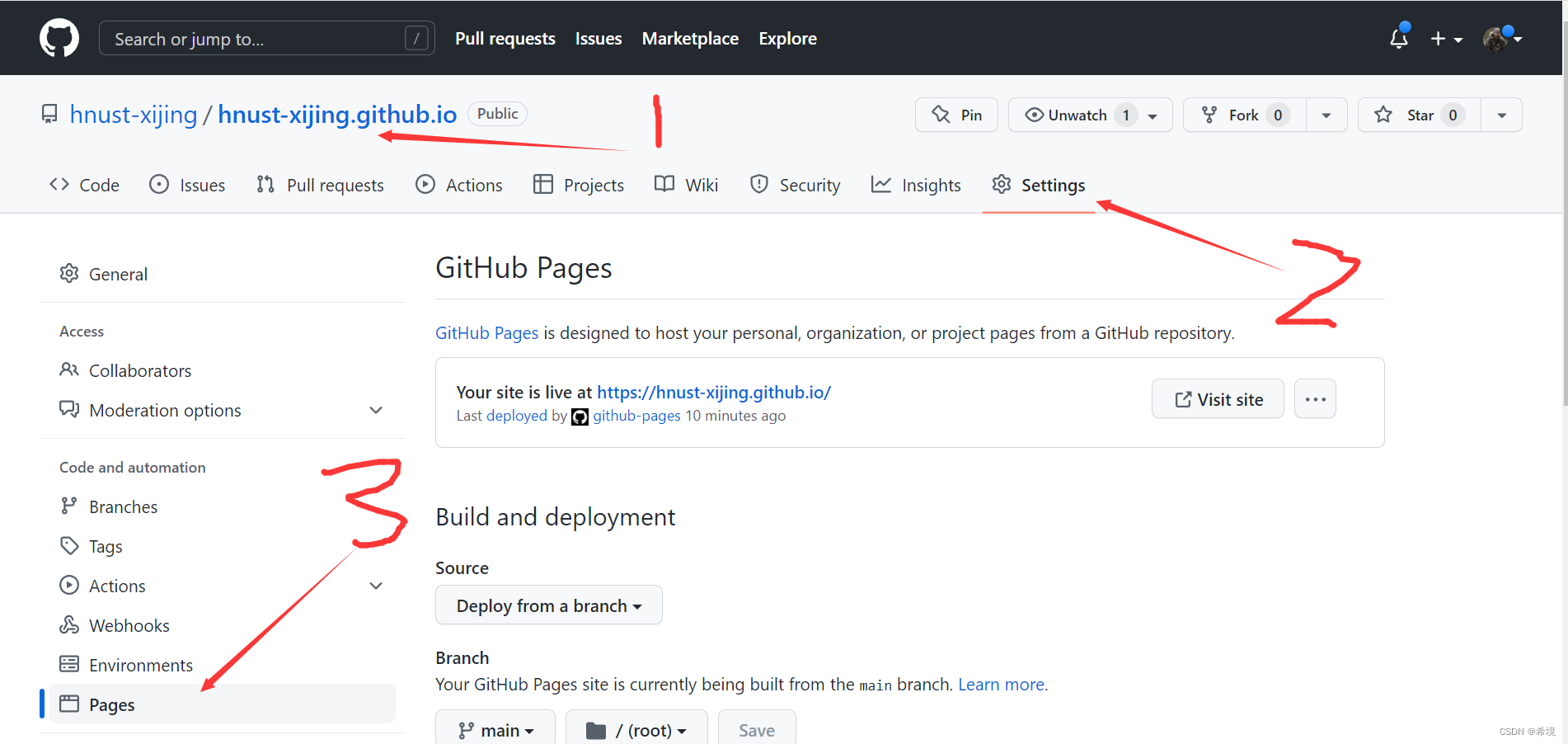Viewport: 1568px width, 744px height.
Task: Switch to the Wiki tab
Action: coord(687,185)
